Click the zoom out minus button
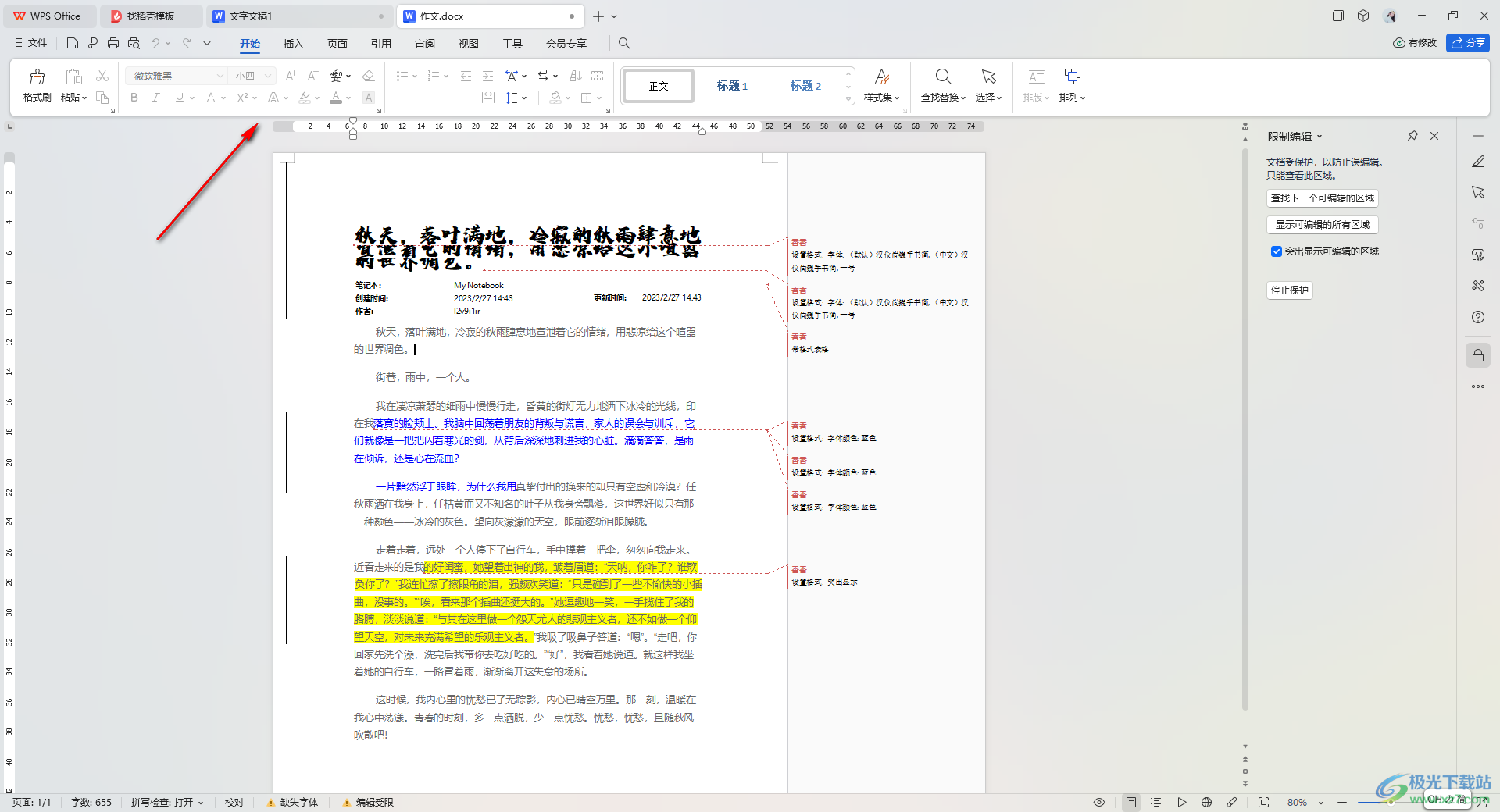Image resolution: width=1500 pixels, height=812 pixels. tap(1342, 802)
